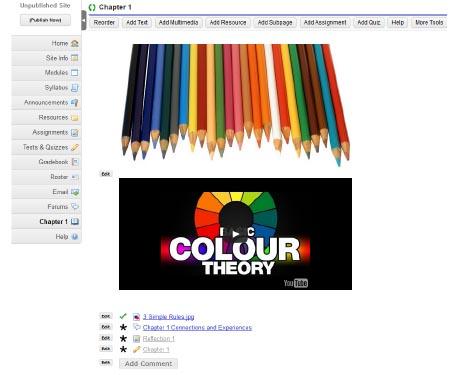
Task: Open the Chapter 1 sidebar menu item
Action: point(46,222)
